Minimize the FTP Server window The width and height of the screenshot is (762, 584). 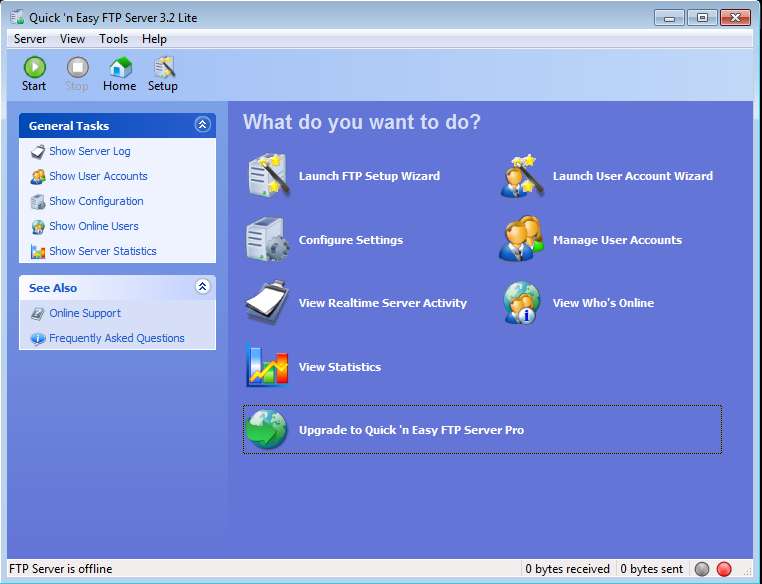pos(669,18)
